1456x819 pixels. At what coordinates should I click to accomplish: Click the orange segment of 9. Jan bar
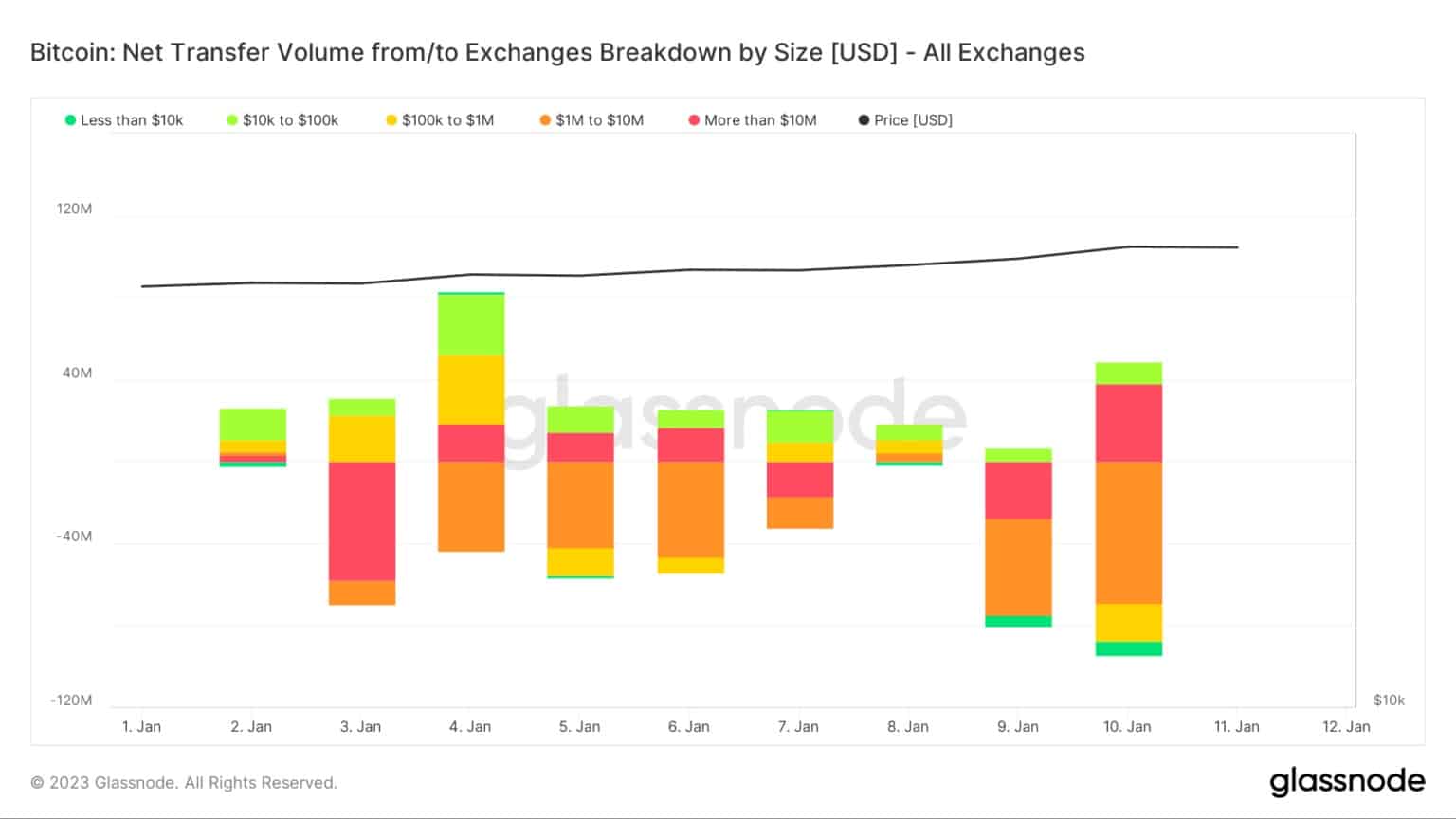click(1018, 567)
